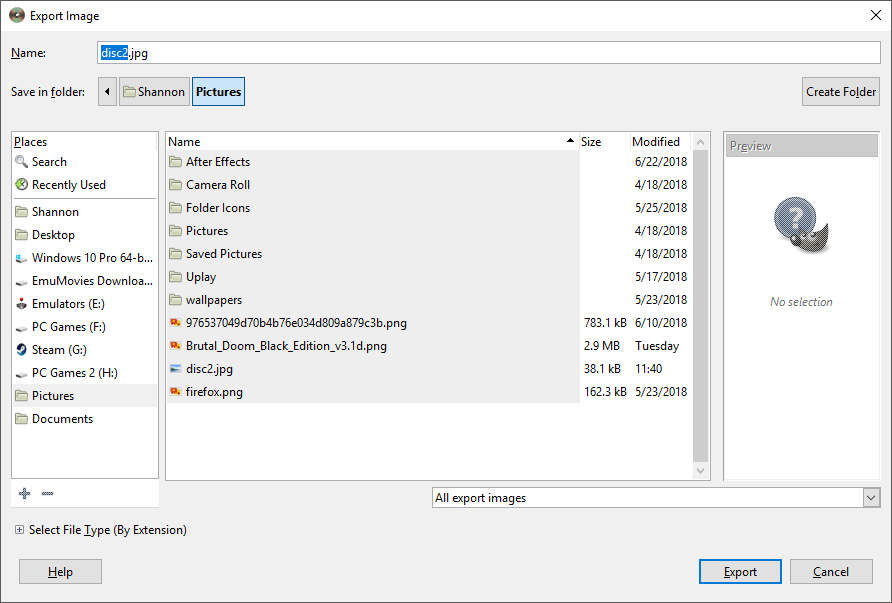Click the file list scrollbar down arrow
The height and width of the screenshot is (603, 892).
(x=700, y=470)
